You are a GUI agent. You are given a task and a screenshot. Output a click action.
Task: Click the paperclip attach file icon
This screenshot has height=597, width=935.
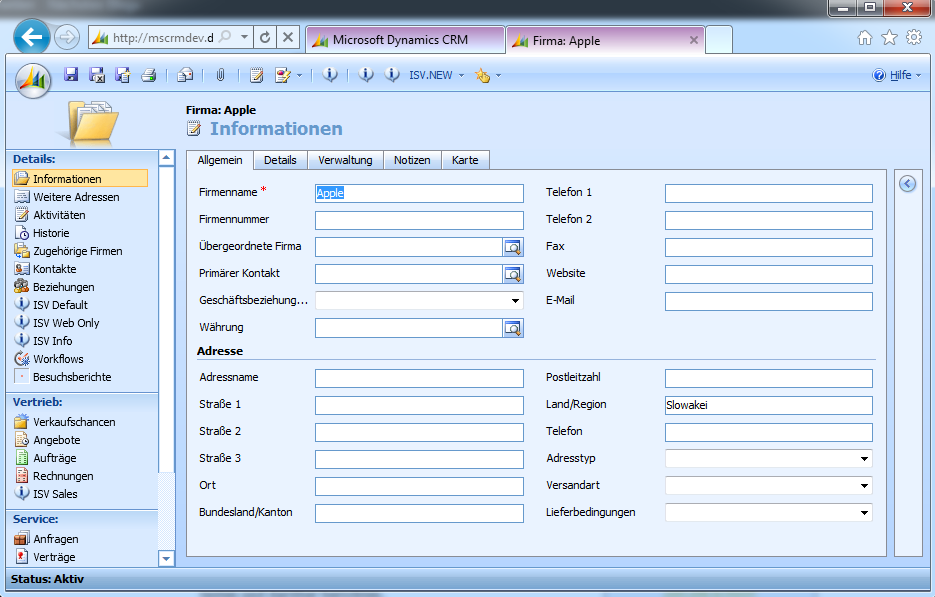point(220,75)
